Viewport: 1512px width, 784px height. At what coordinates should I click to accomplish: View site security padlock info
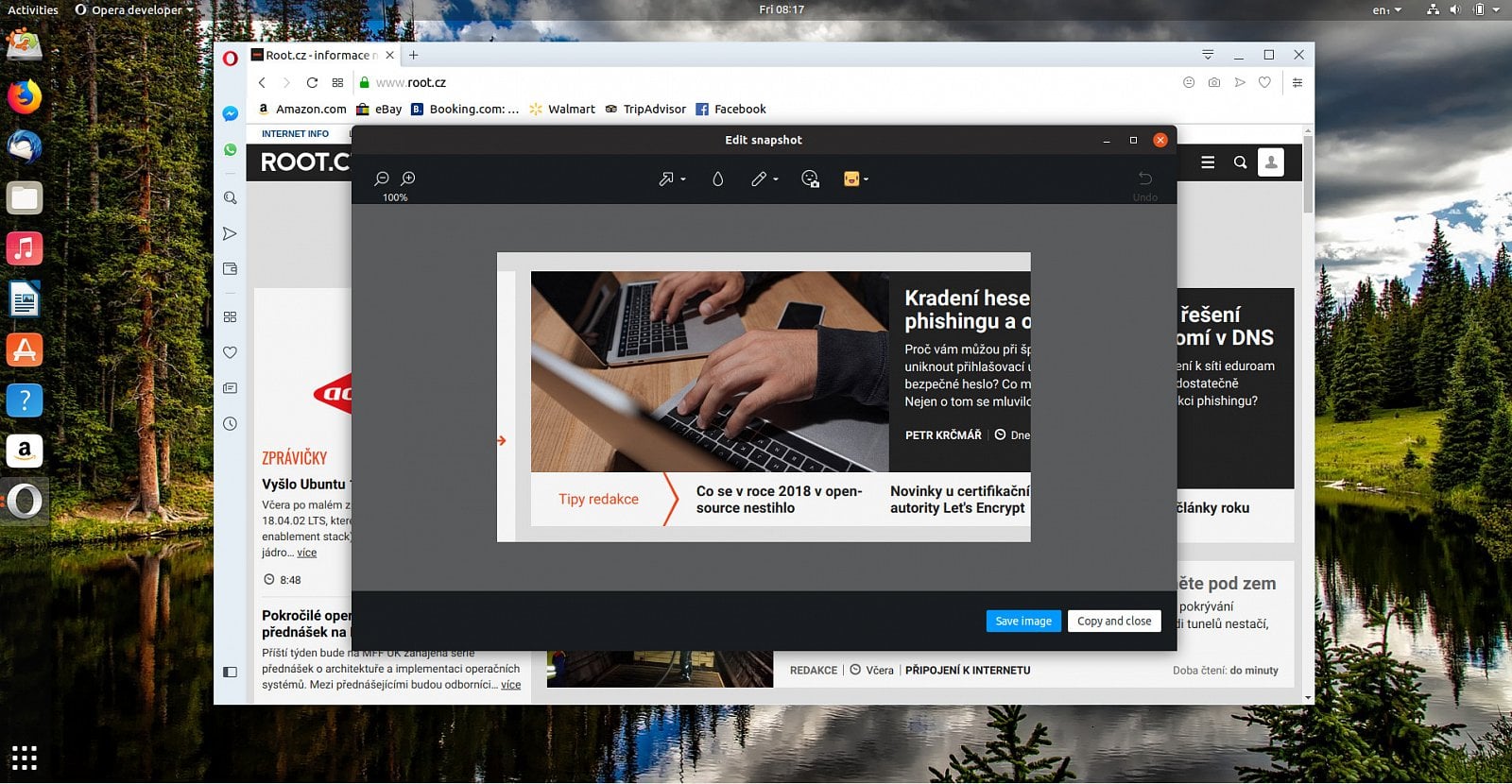tap(364, 83)
